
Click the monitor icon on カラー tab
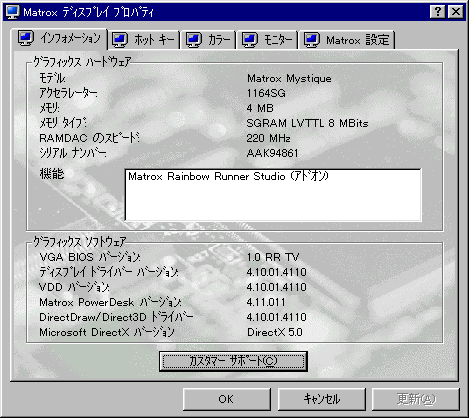(x=194, y=40)
